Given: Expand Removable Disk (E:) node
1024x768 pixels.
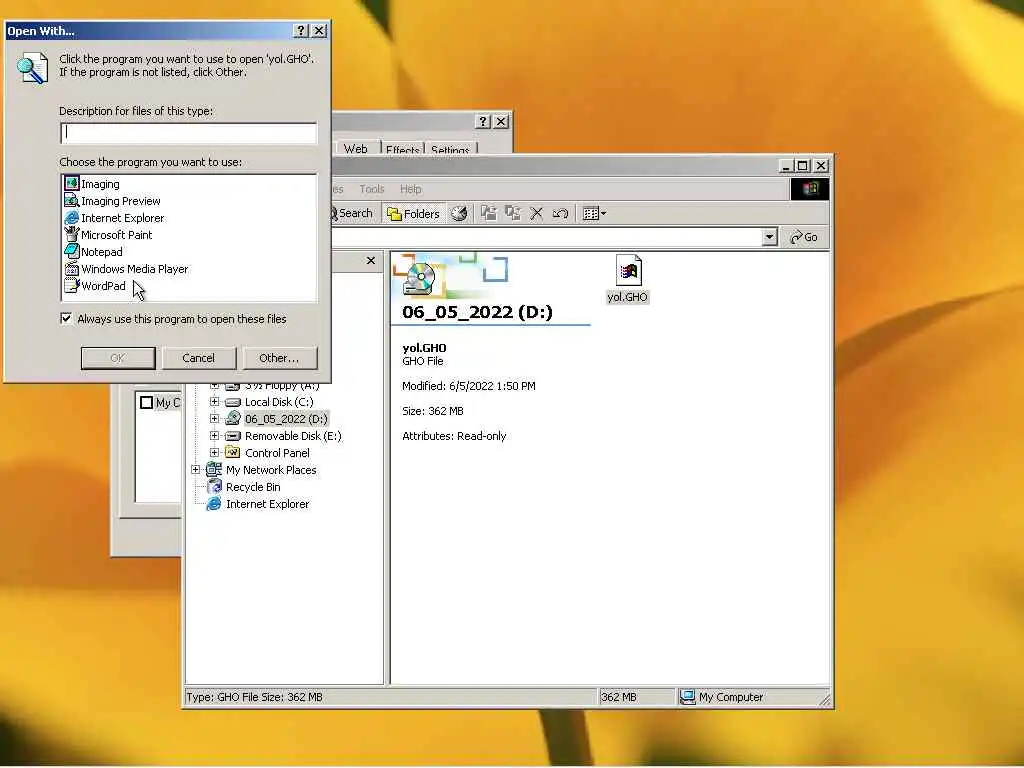Looking at the screenshot, I should (x=214, y=436).
